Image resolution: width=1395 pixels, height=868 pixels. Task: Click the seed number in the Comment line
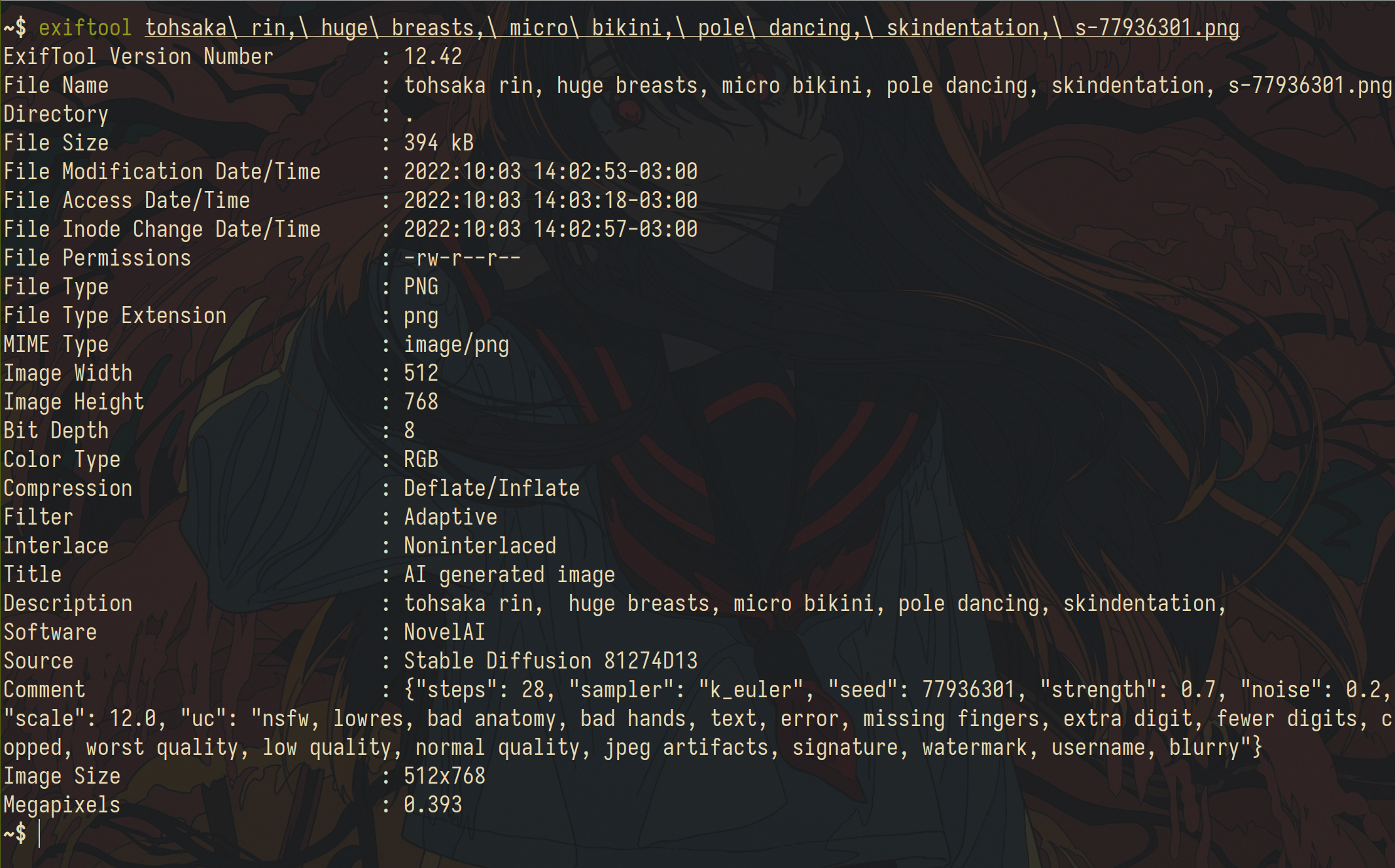[x=968, y=689]
